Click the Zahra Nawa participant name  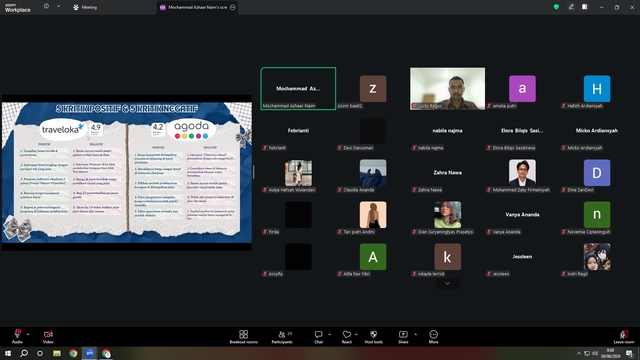point(447,173)
